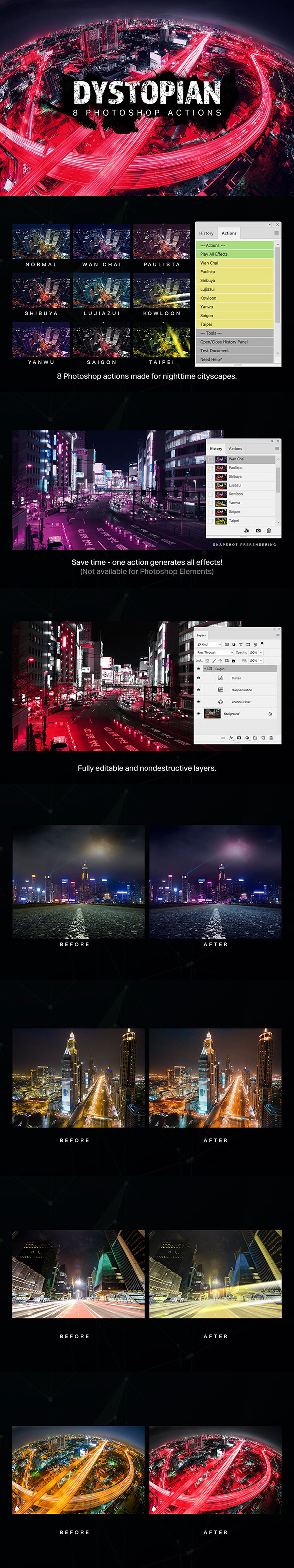Image resolution: width=294 pixels, height=1568 pixels.
Task: Hide the Saigon group layer
Action: click(198, 669)
